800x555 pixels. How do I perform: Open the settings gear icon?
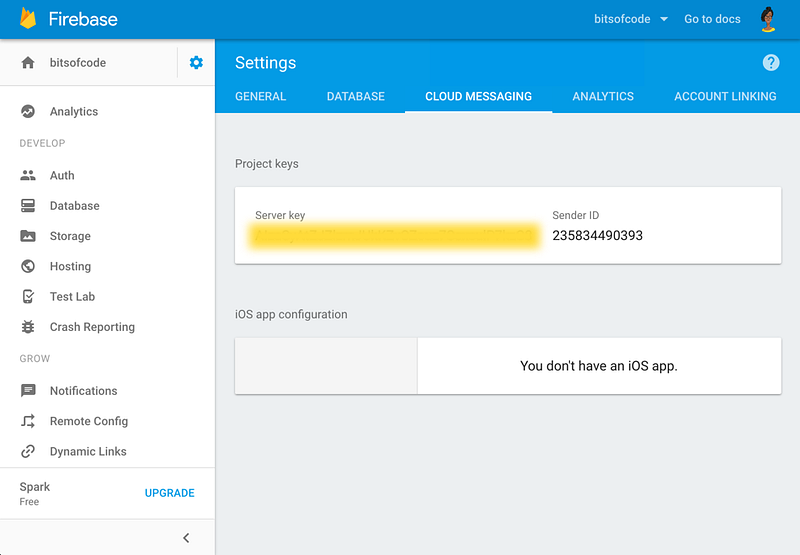click(196, 63)
